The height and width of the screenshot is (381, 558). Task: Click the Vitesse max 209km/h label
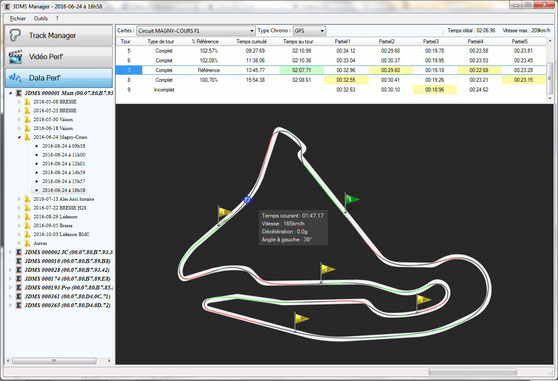coord(526,31)
